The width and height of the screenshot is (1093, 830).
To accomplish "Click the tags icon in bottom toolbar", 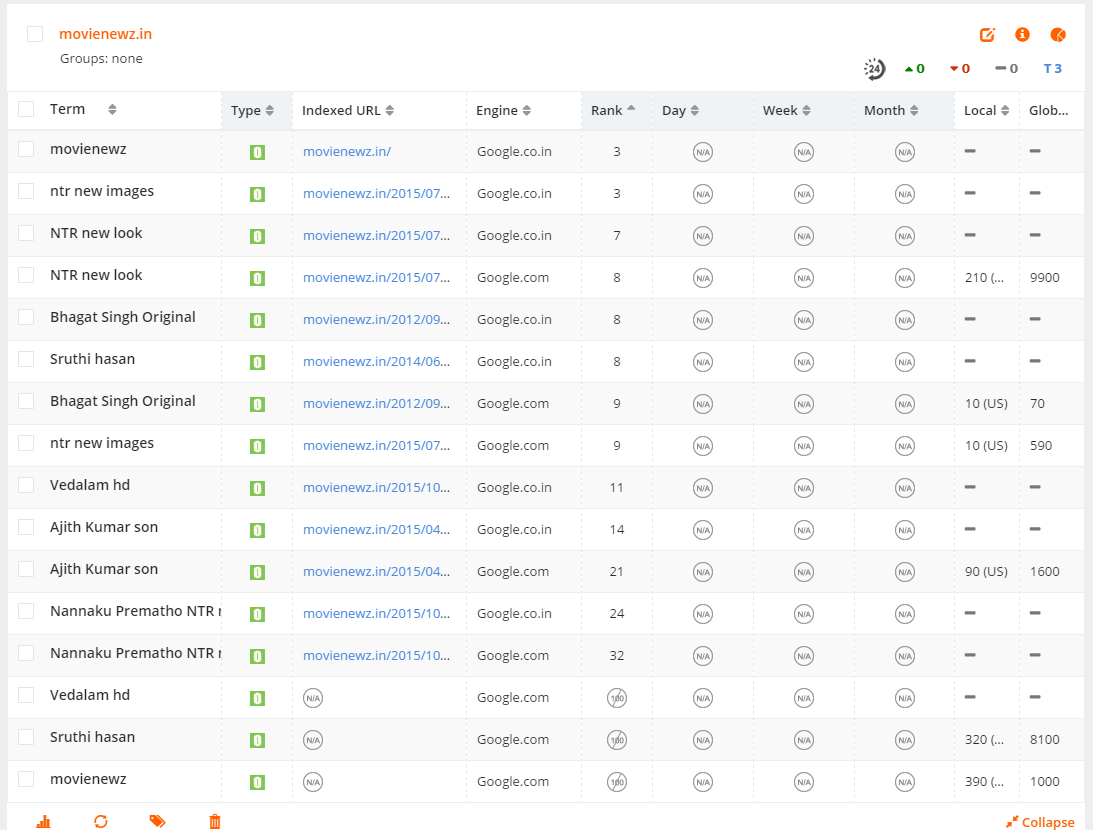I will (158, 822).
